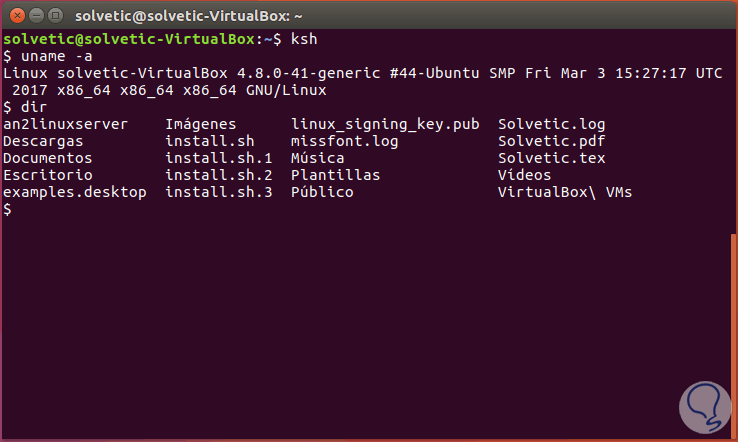Close the terminal window

tap(15, 14)
